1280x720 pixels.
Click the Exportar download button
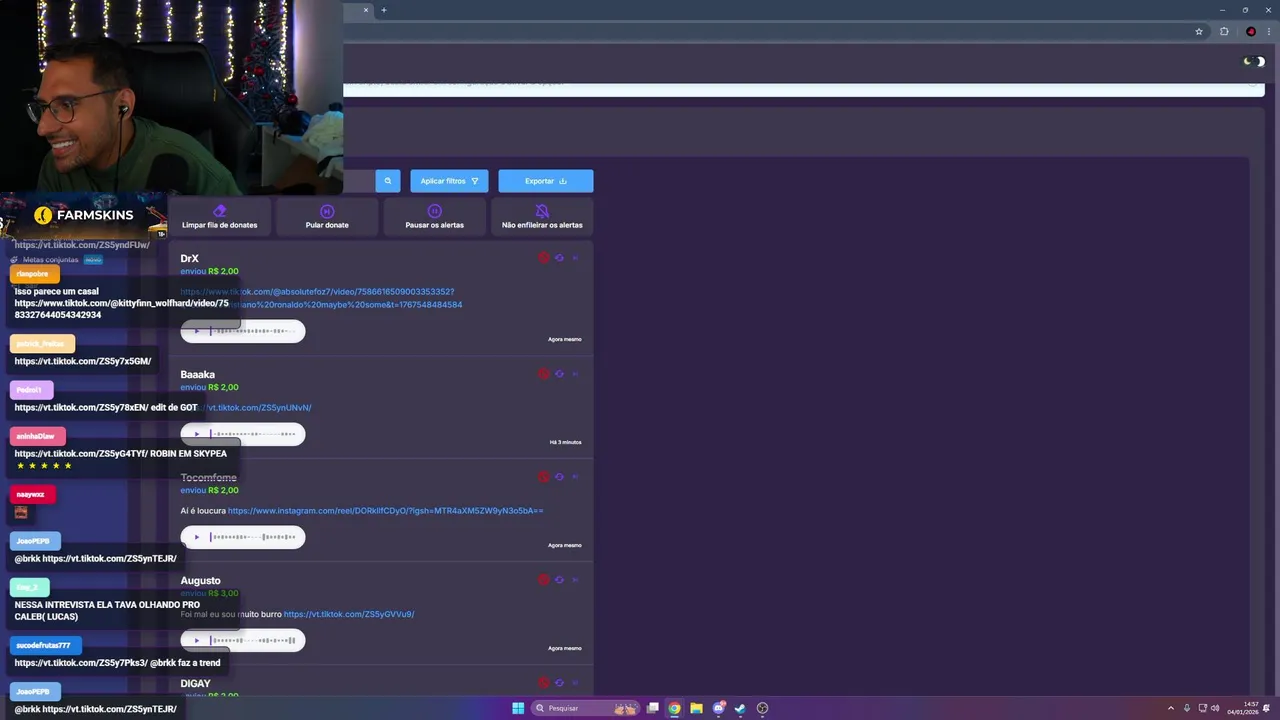pos(546,181)
